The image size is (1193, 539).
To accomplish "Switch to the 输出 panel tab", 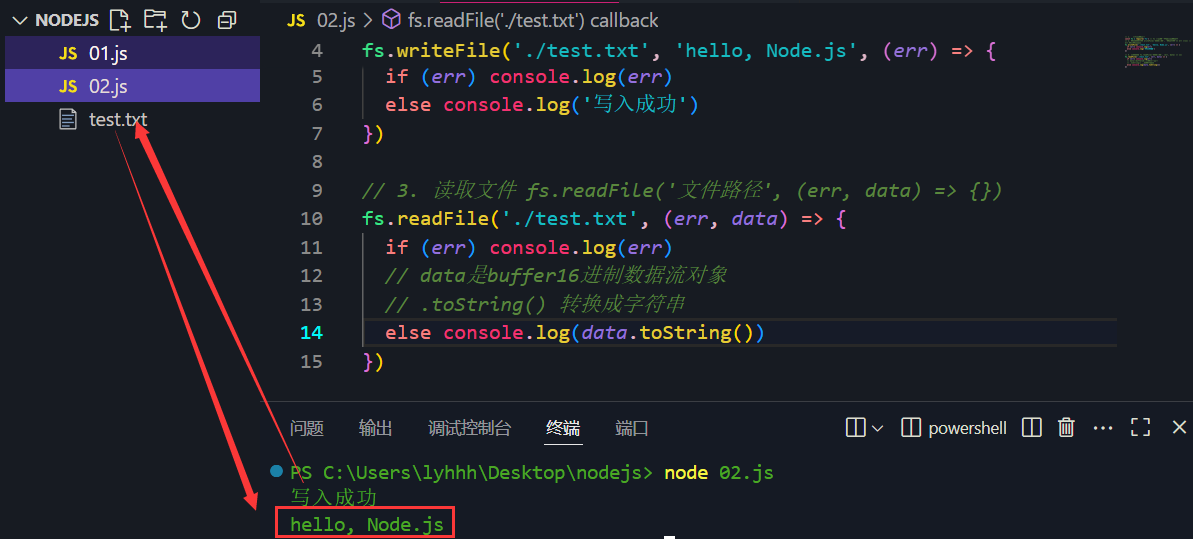I will coord(375,428).
